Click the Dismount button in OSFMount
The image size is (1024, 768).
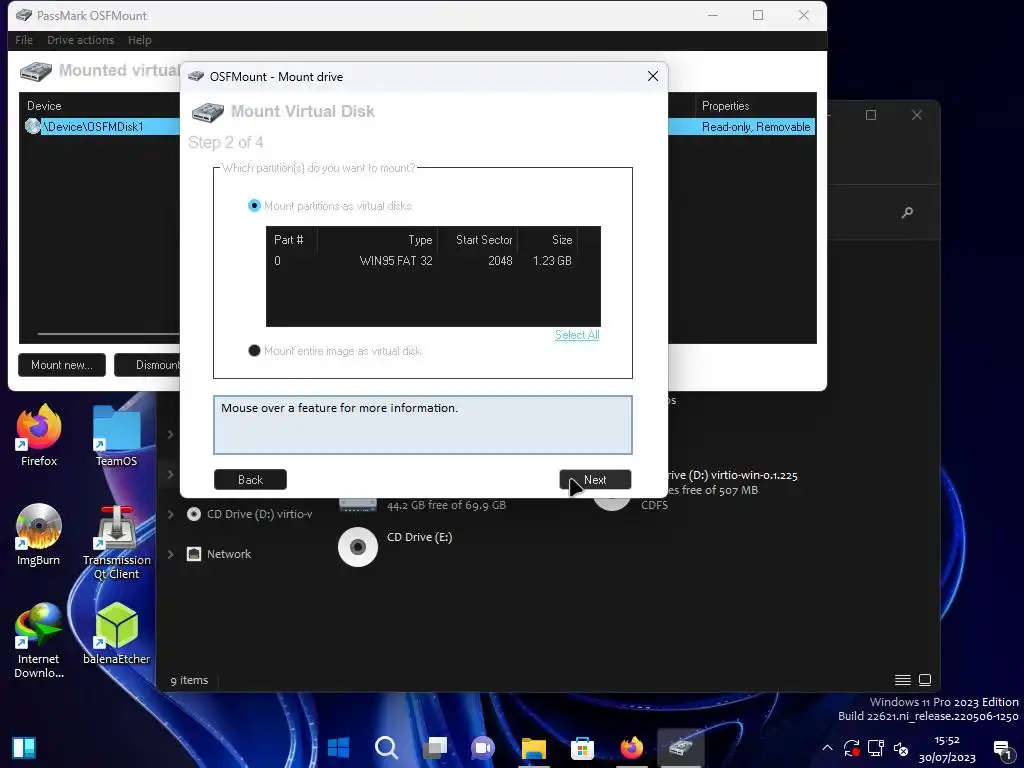coord(148,365)
